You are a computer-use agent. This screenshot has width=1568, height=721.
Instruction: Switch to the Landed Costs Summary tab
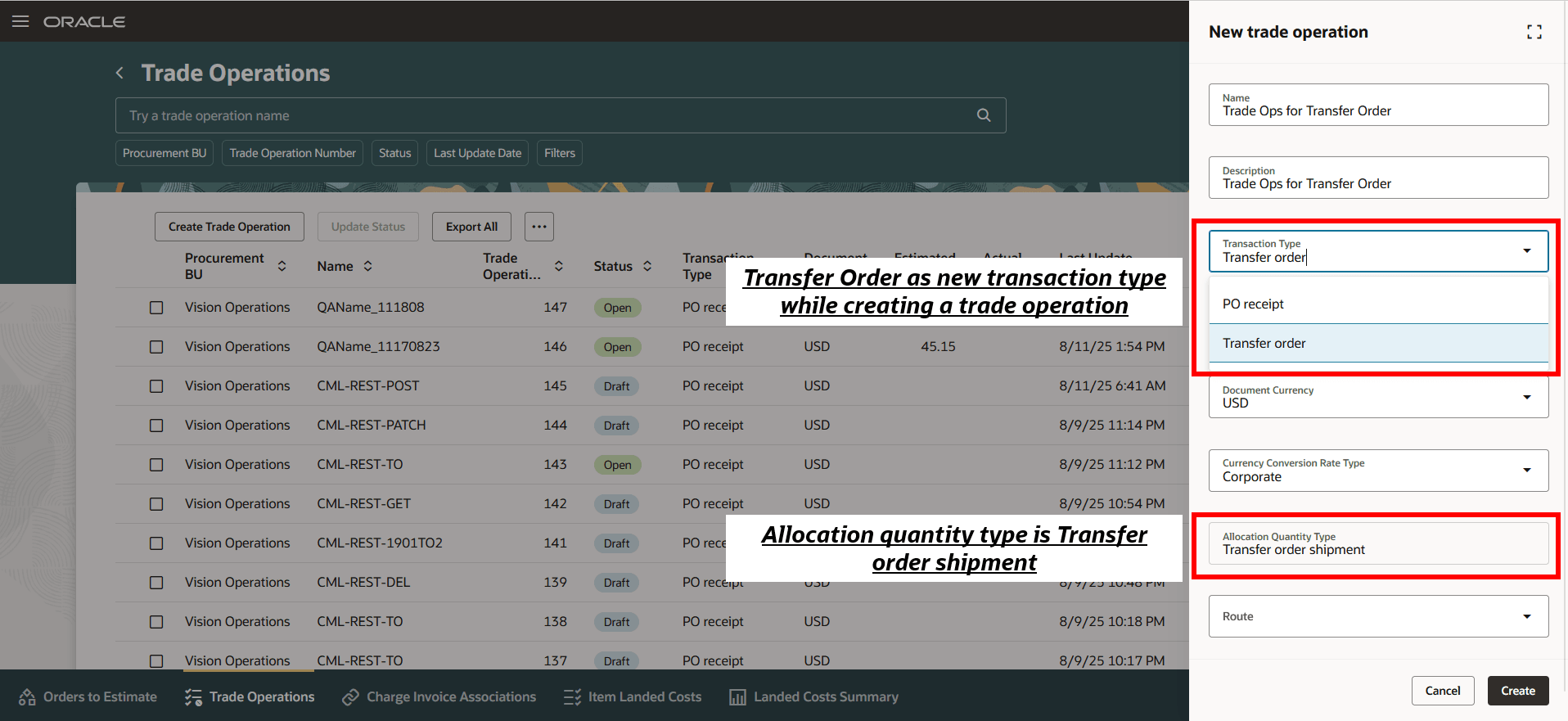[813, 697]
